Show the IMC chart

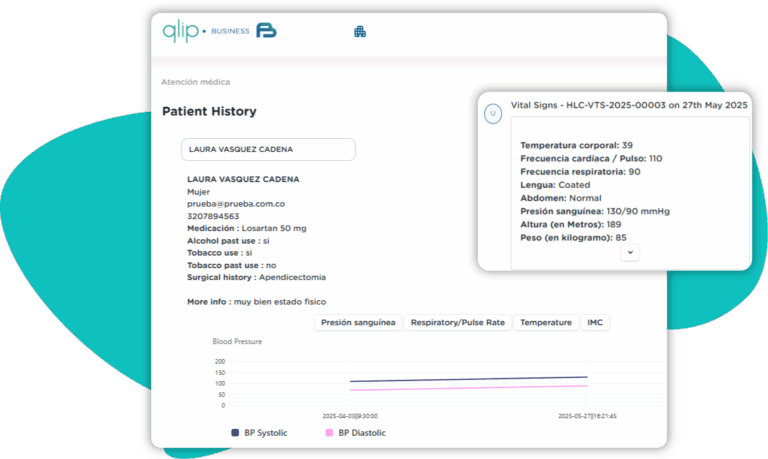pyautogui.click(x=595, y=322)
